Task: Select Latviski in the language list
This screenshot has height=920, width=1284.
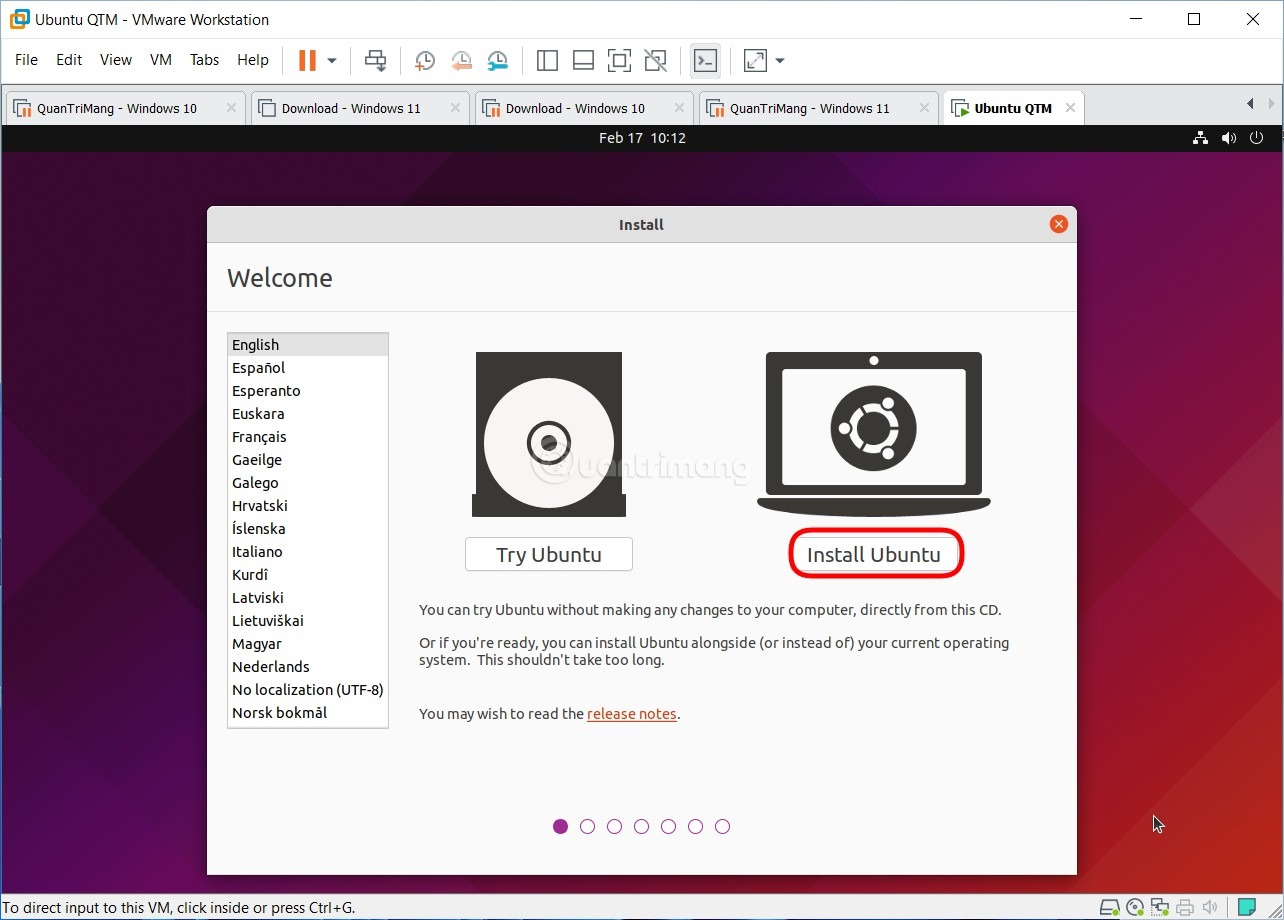Action: [307, 598]
